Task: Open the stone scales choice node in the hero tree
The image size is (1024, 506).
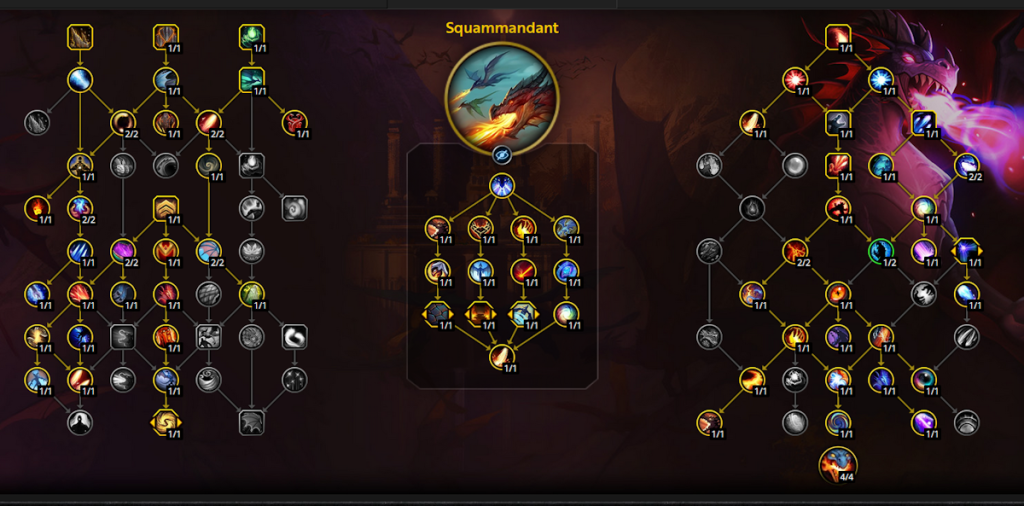Action: coord(437,314)
